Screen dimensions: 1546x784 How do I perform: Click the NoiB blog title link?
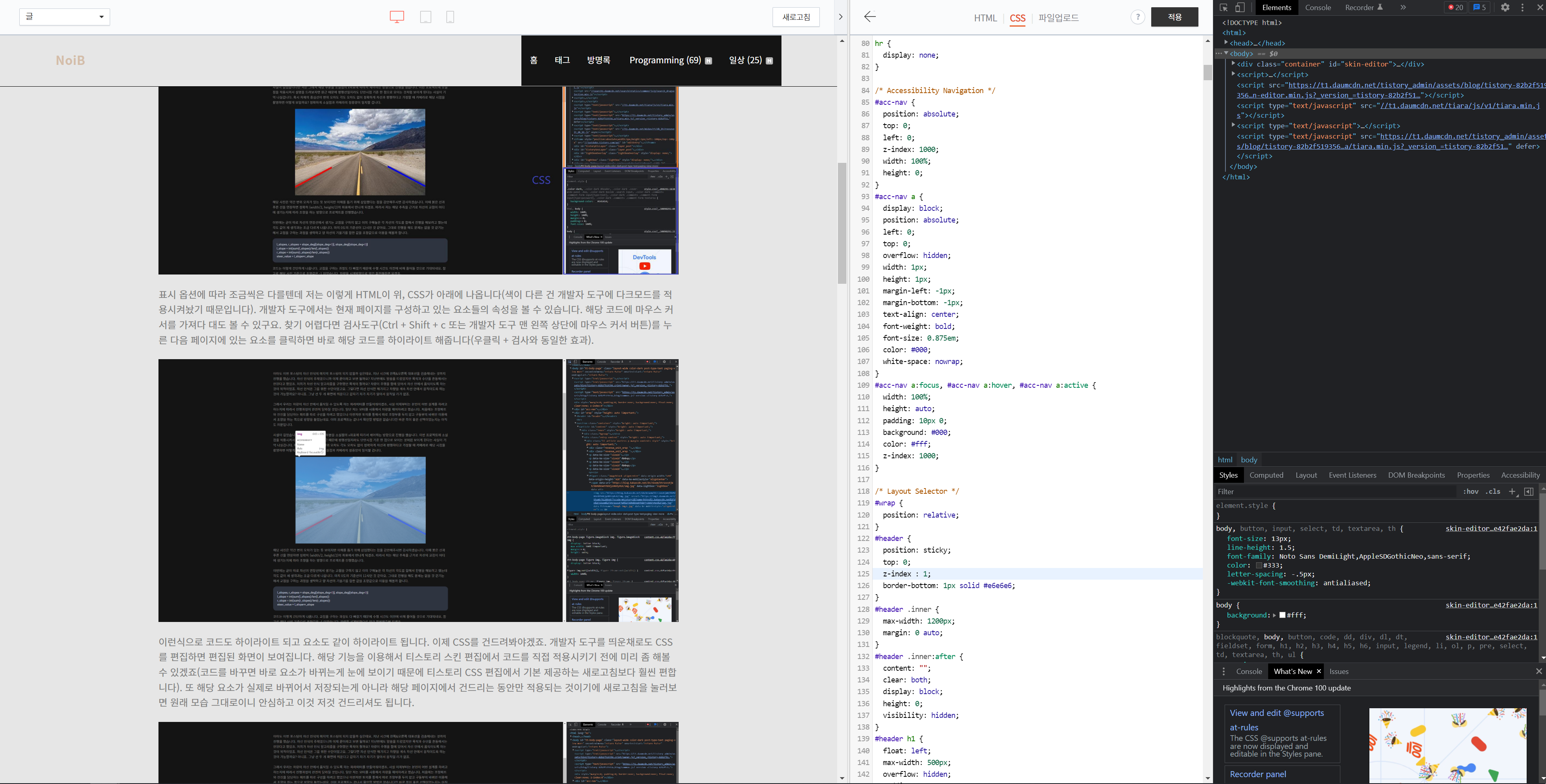pos(70,60)
